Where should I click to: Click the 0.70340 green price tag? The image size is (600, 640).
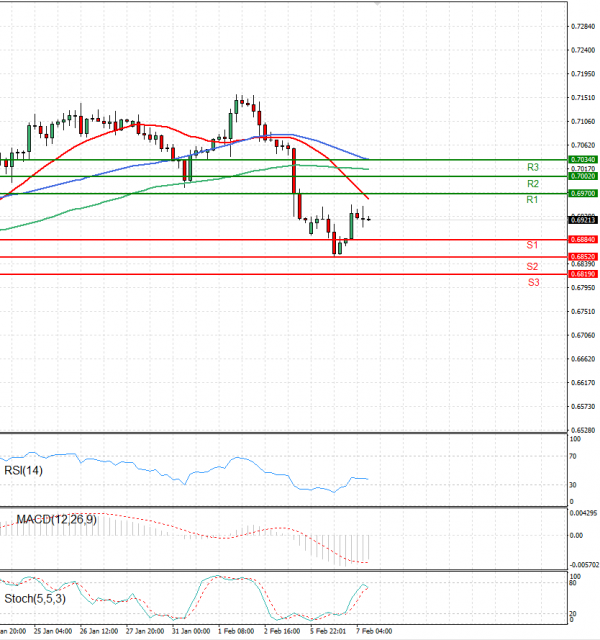582,159
